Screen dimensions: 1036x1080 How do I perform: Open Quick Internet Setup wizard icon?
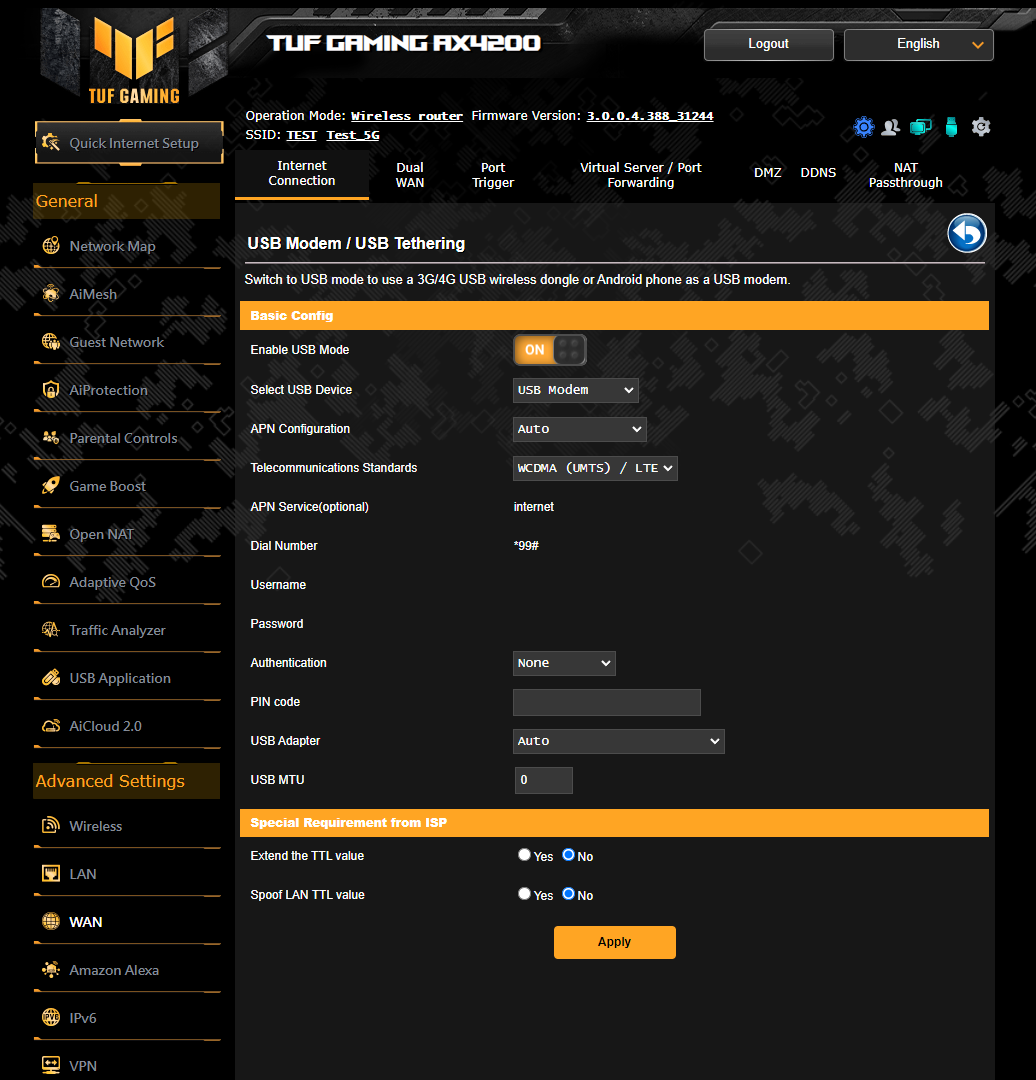point(51,143)
